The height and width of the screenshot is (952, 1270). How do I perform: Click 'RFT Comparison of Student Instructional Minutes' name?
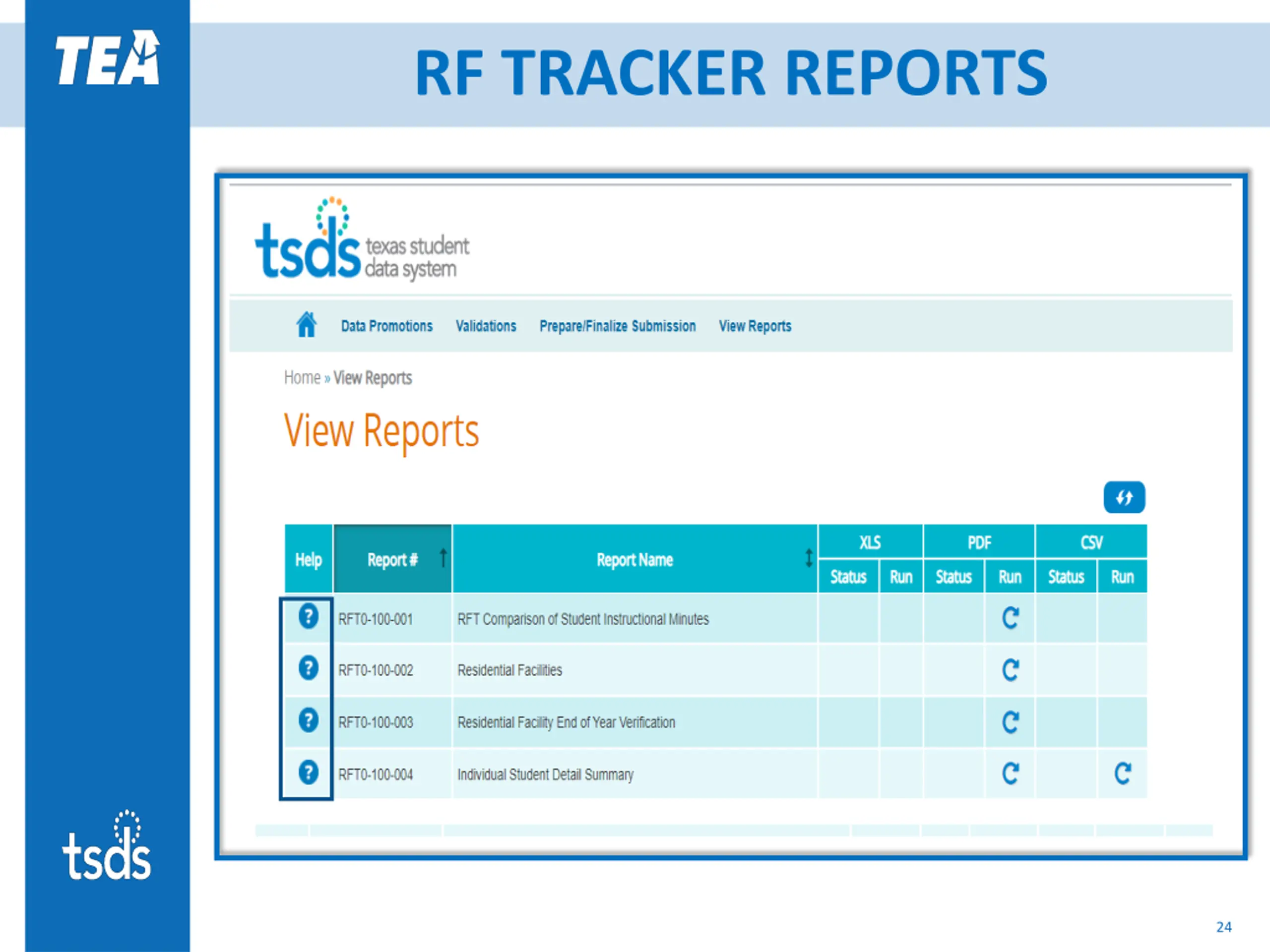click(583, 619)
